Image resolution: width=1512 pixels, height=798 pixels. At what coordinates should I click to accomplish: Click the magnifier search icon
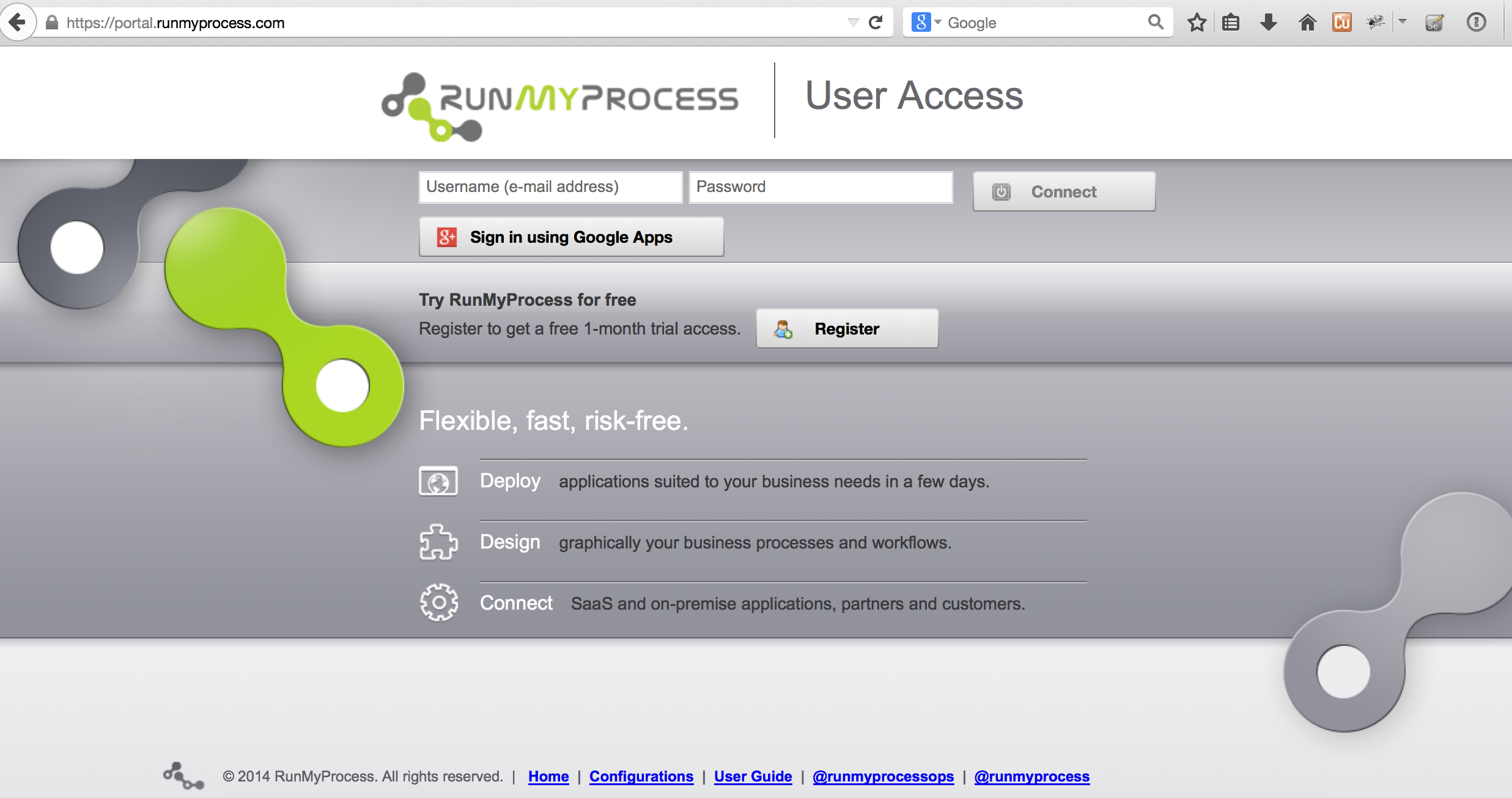1155,23
